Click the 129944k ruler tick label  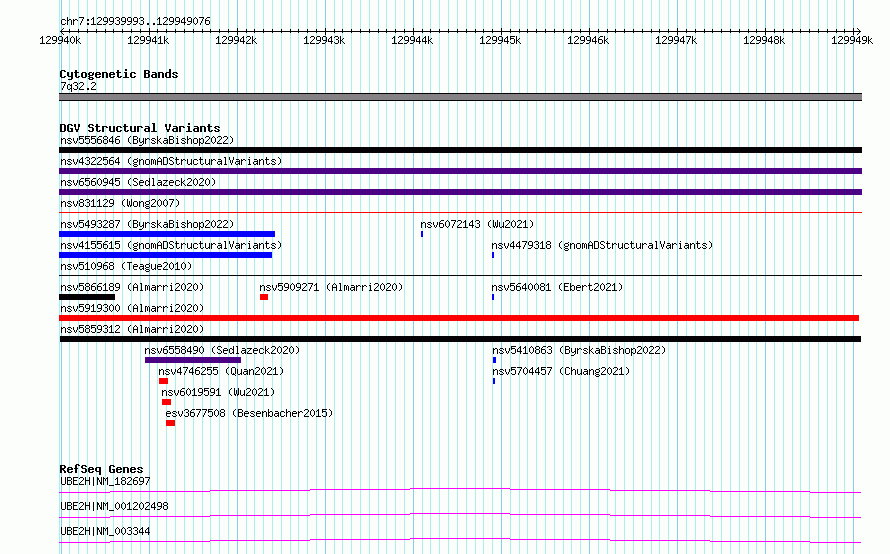(412, 40)
